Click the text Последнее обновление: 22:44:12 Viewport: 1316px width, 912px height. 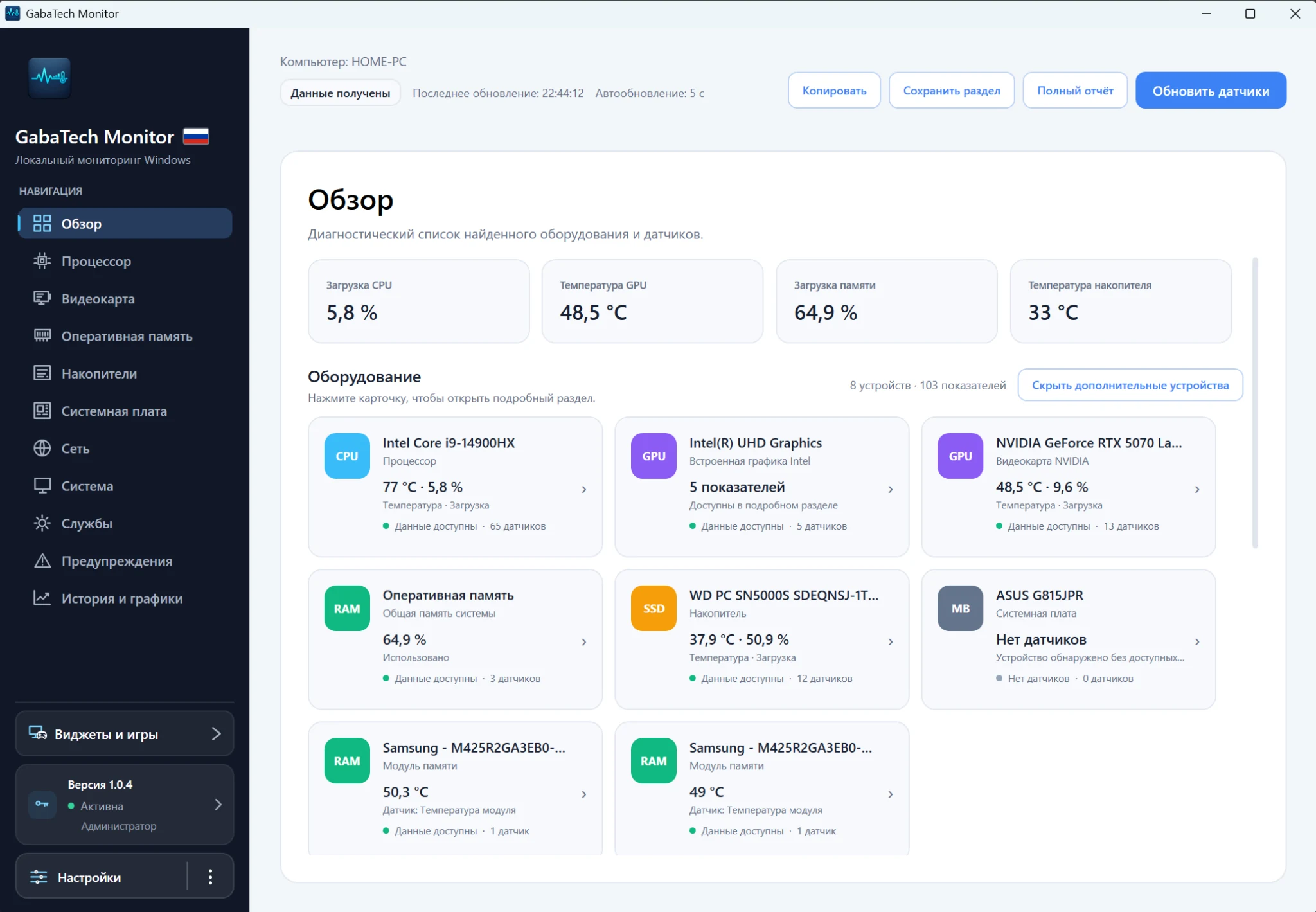[498, 93]
